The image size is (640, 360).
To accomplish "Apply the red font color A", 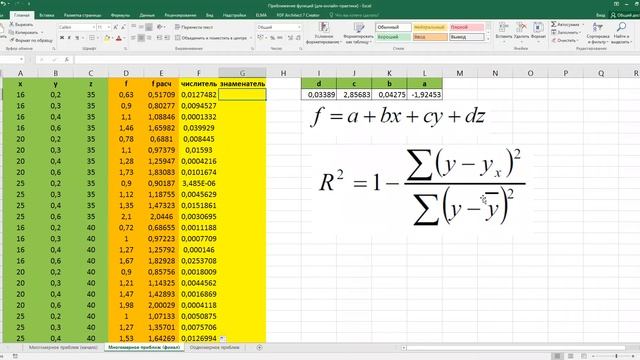I will (x=118, y=38).
